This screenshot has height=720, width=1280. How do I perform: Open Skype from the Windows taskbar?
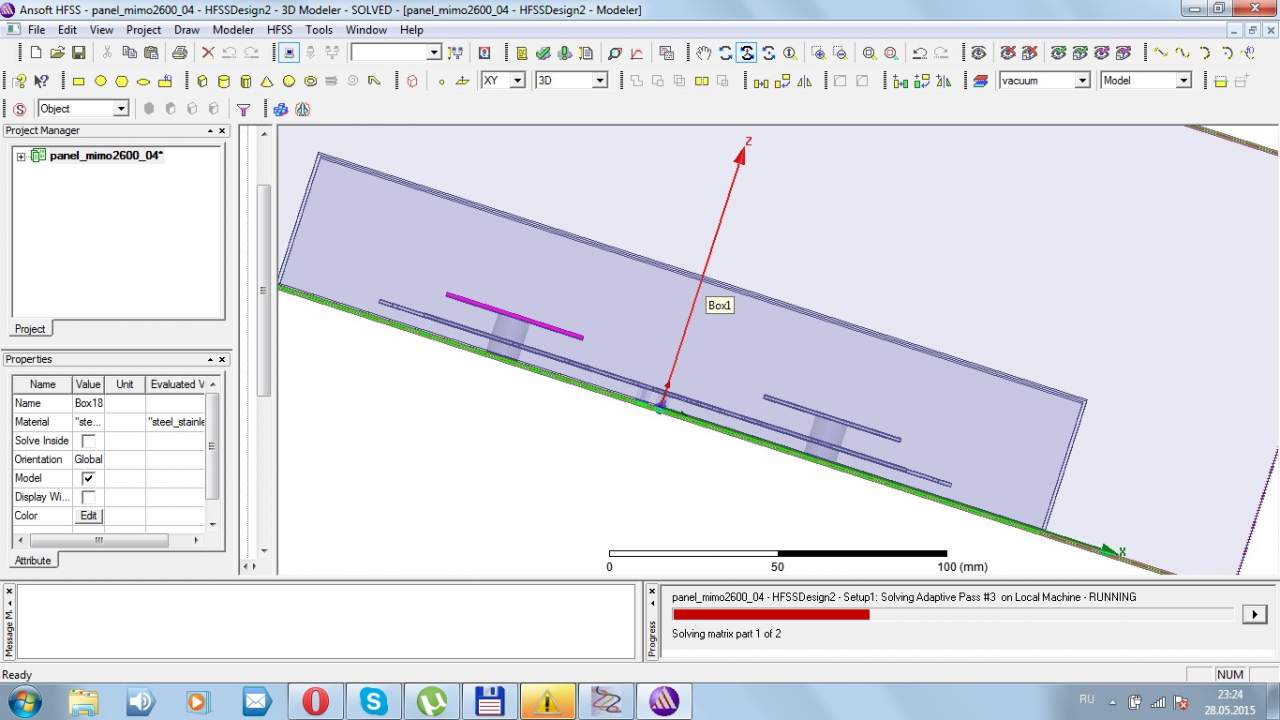[373, 701]
